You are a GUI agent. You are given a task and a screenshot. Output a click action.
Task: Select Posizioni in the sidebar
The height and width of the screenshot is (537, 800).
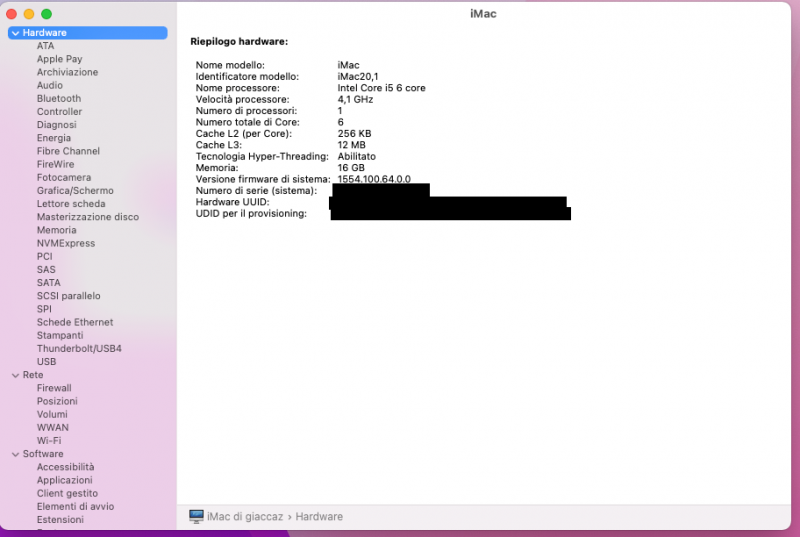tap(57, 401)
